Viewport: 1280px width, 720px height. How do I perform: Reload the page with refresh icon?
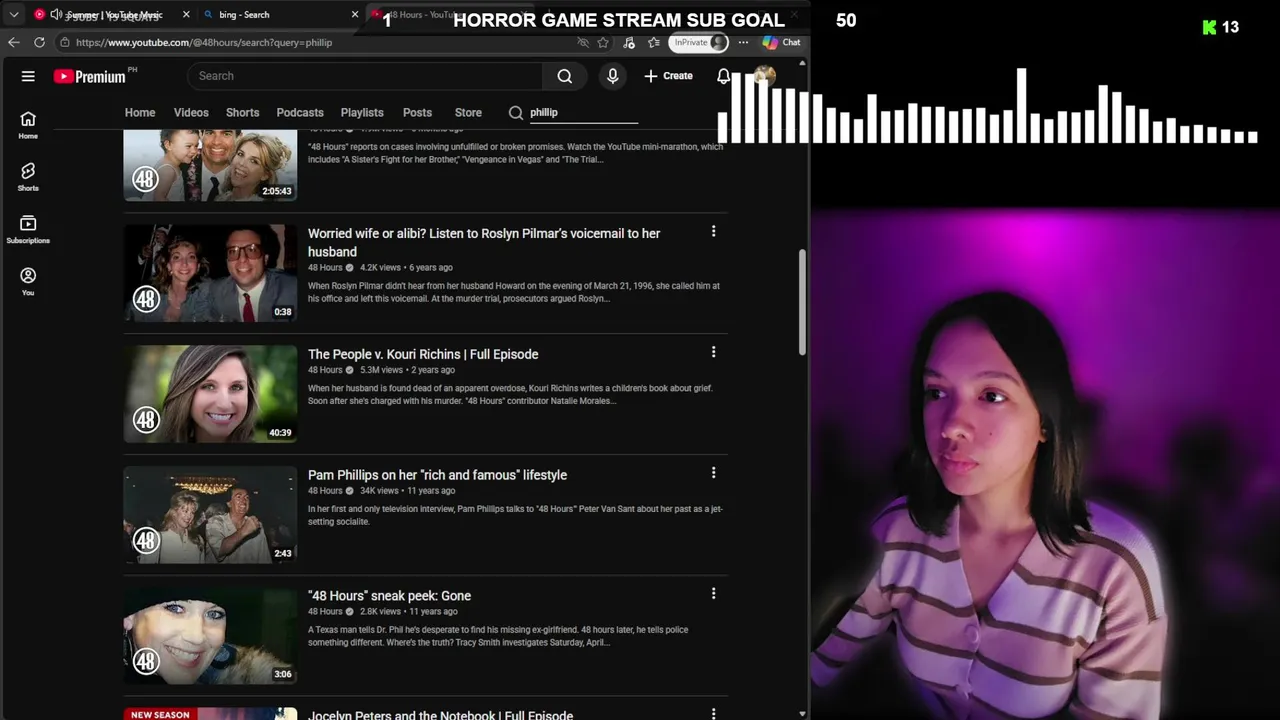pos(39,42)
